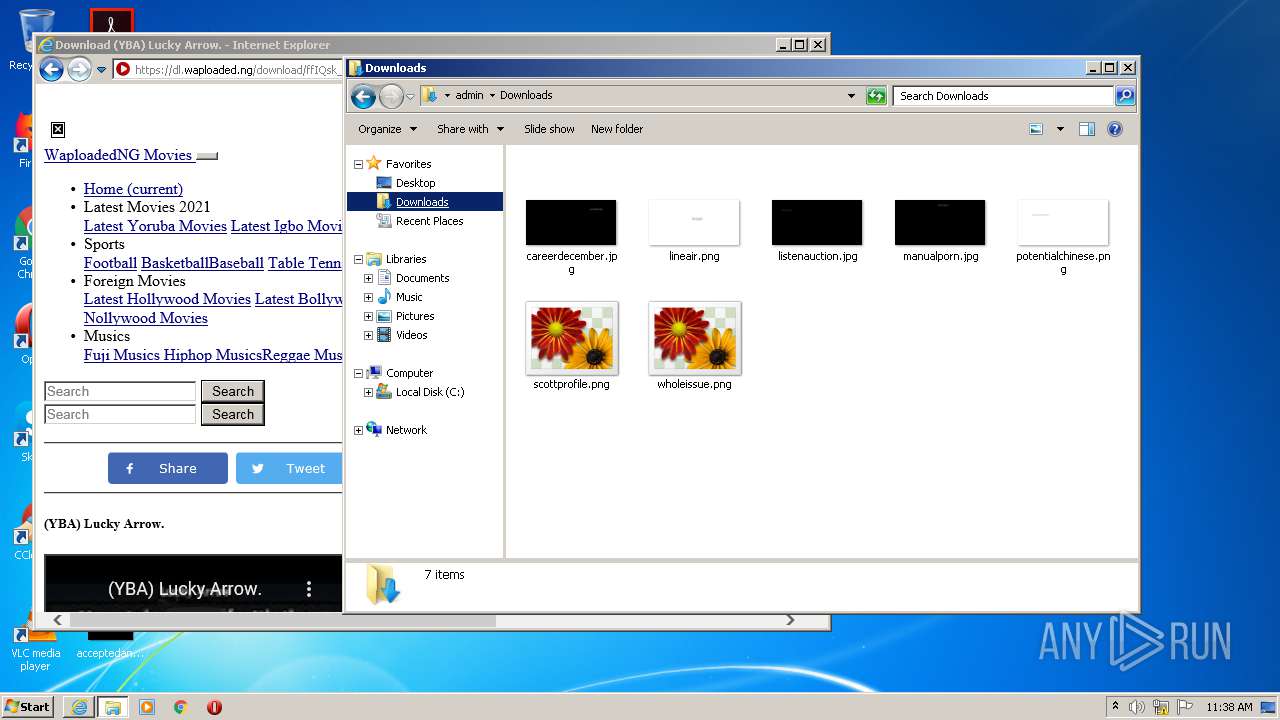This screenshot has height=720, width=1280.
Task: Expand the Pictures library node
Action: coord(368,316)
